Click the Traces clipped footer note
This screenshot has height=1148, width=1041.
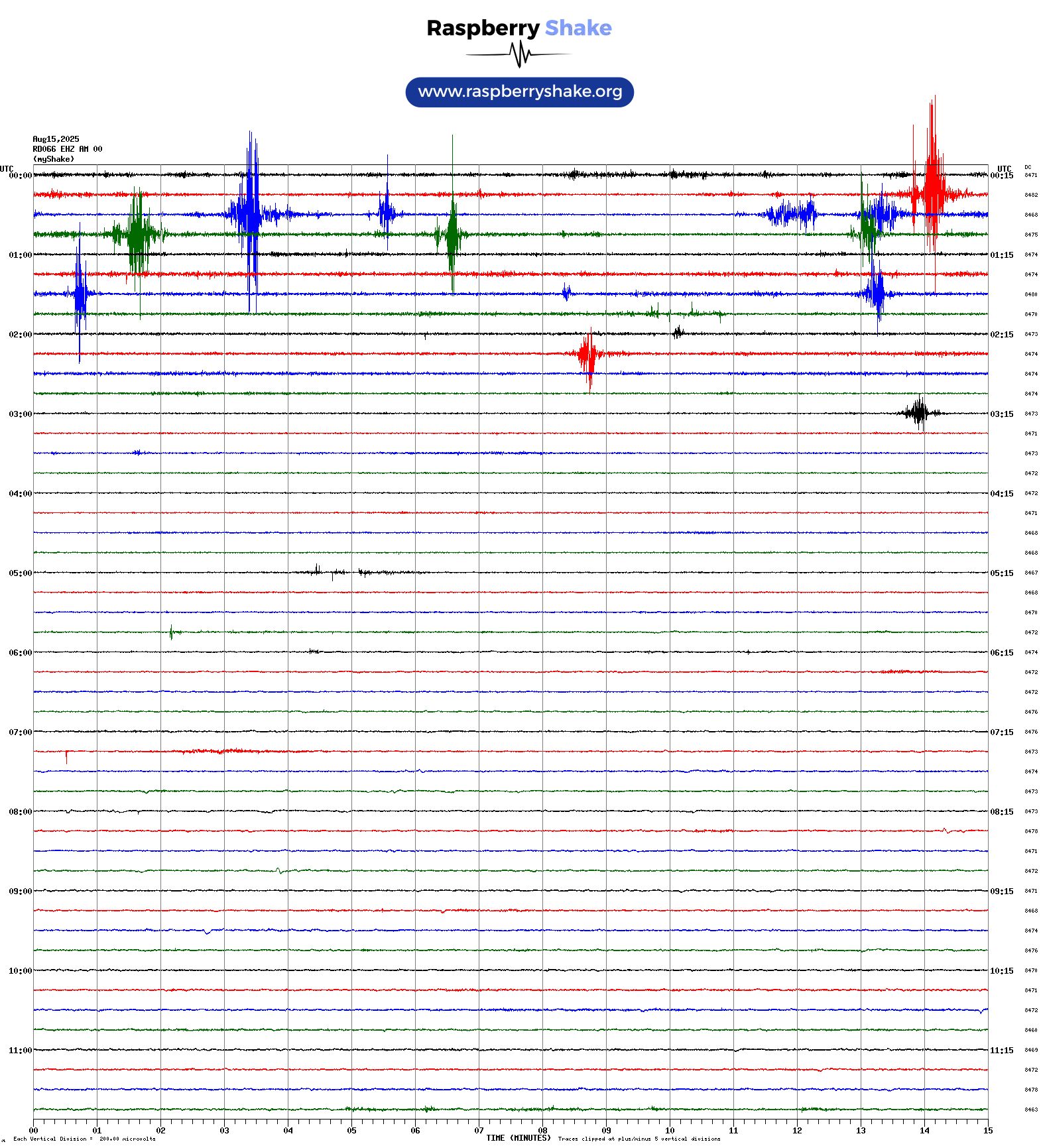639,1139
